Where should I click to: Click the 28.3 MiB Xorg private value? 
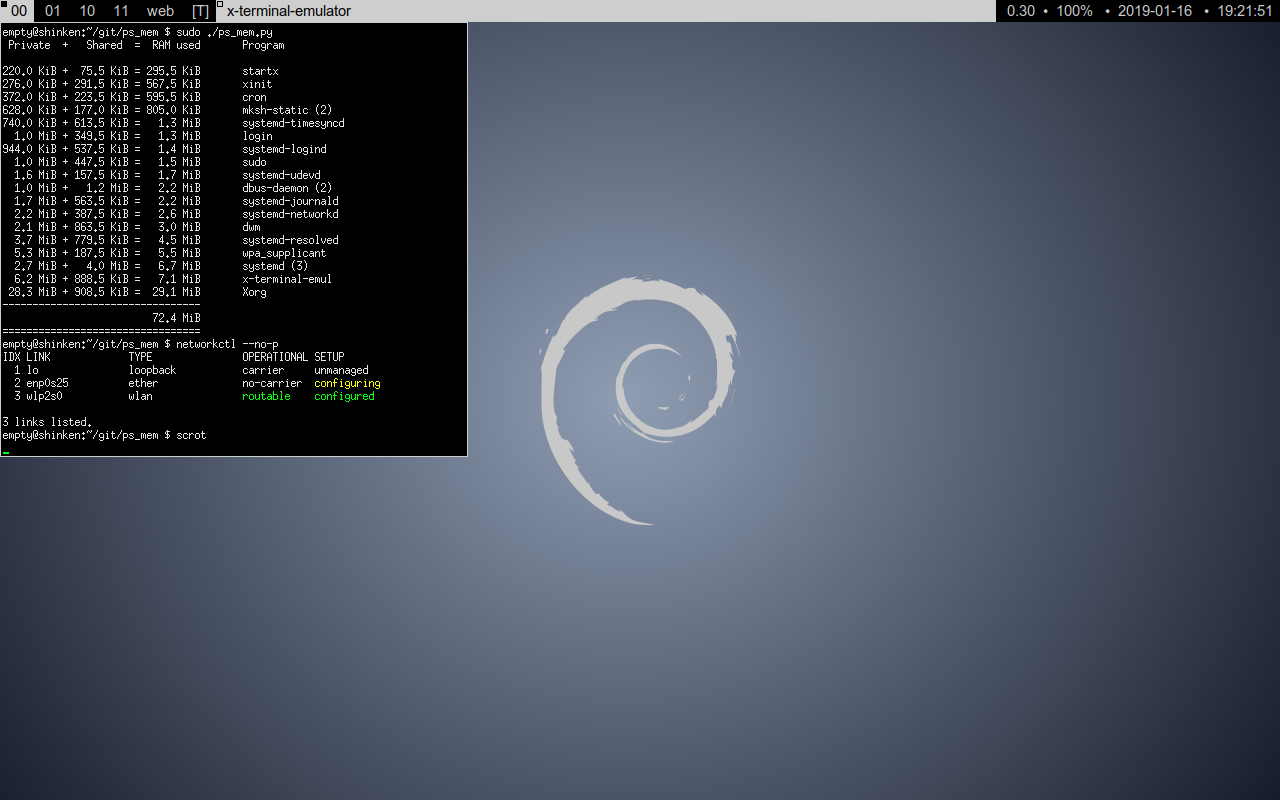point(32,292)
